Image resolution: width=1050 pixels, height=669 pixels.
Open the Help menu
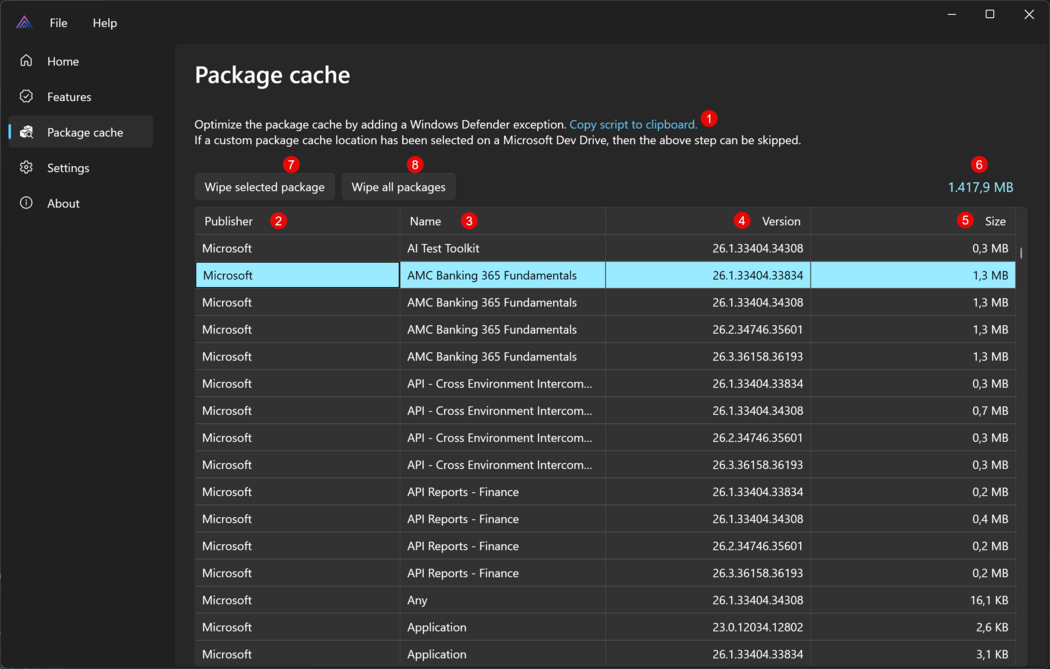click(x=105, y=23)
